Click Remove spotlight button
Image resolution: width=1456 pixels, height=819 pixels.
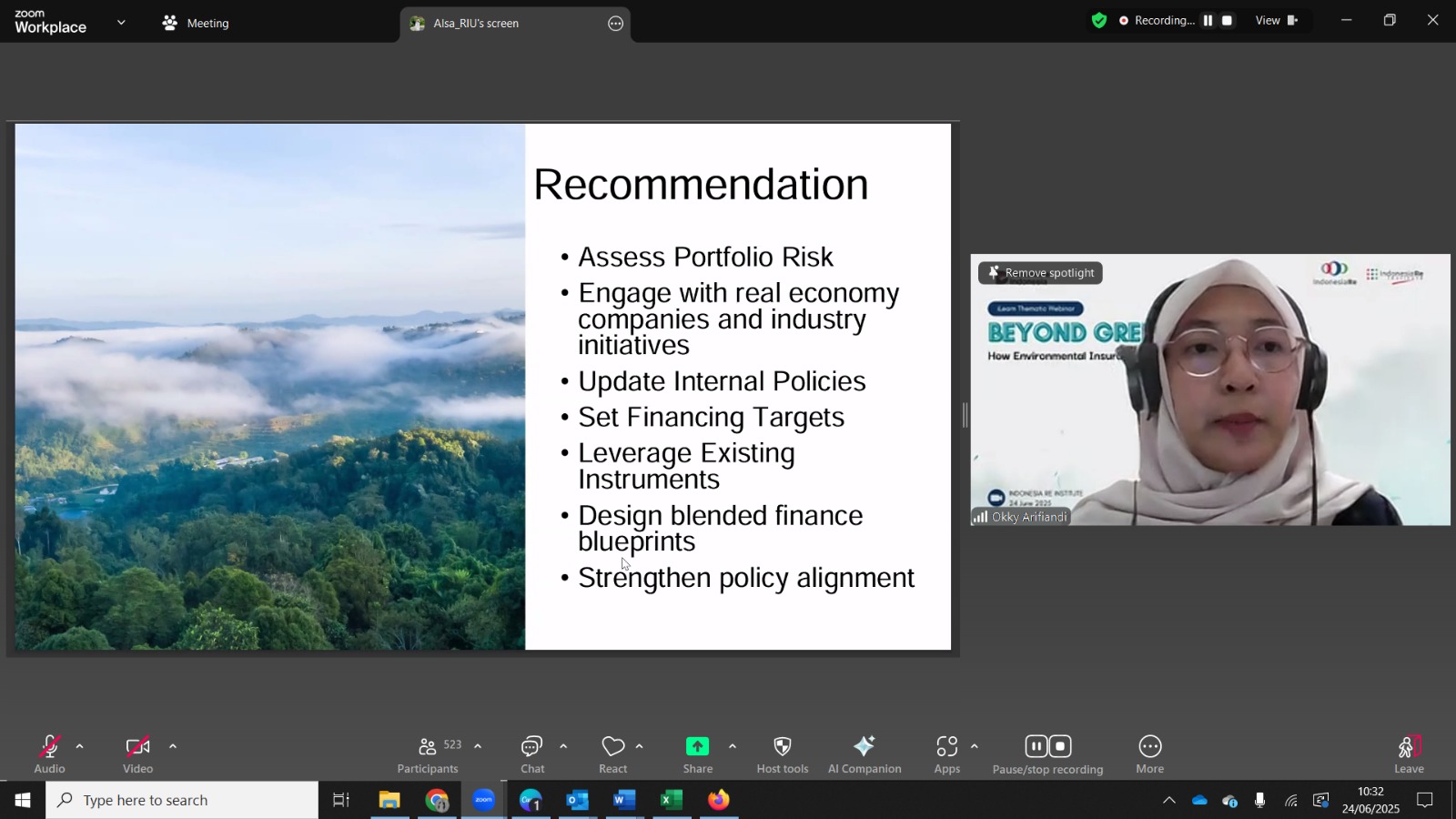point(1040,273)
